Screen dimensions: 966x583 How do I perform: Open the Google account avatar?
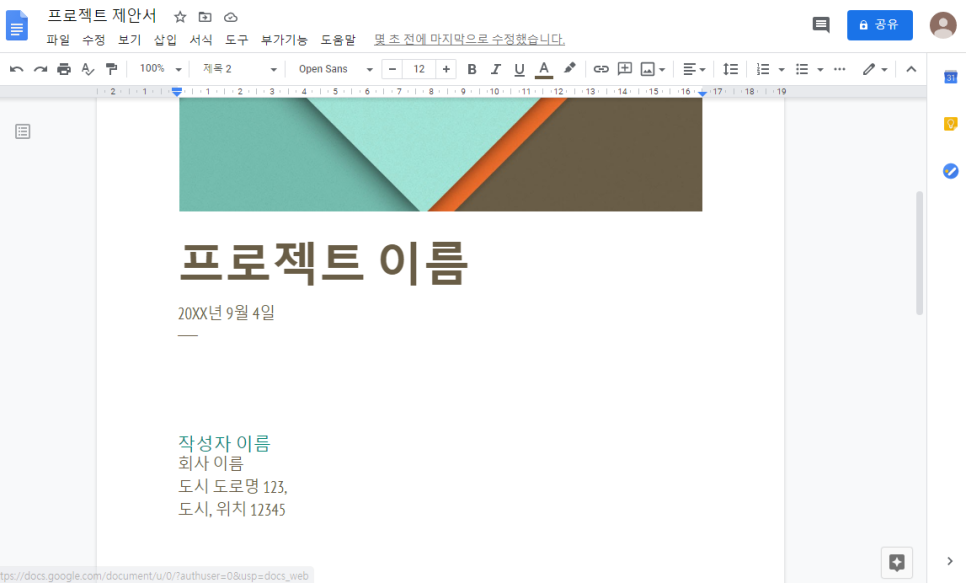coord(943,25)
